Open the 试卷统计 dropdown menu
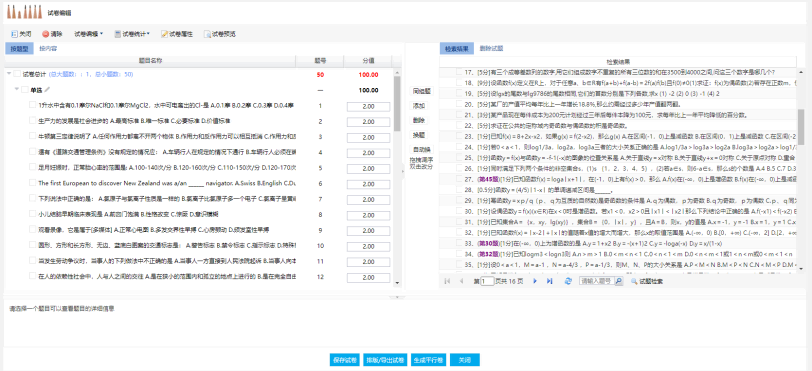The width and height of the screenshot is (812, 371). (132, 34)
